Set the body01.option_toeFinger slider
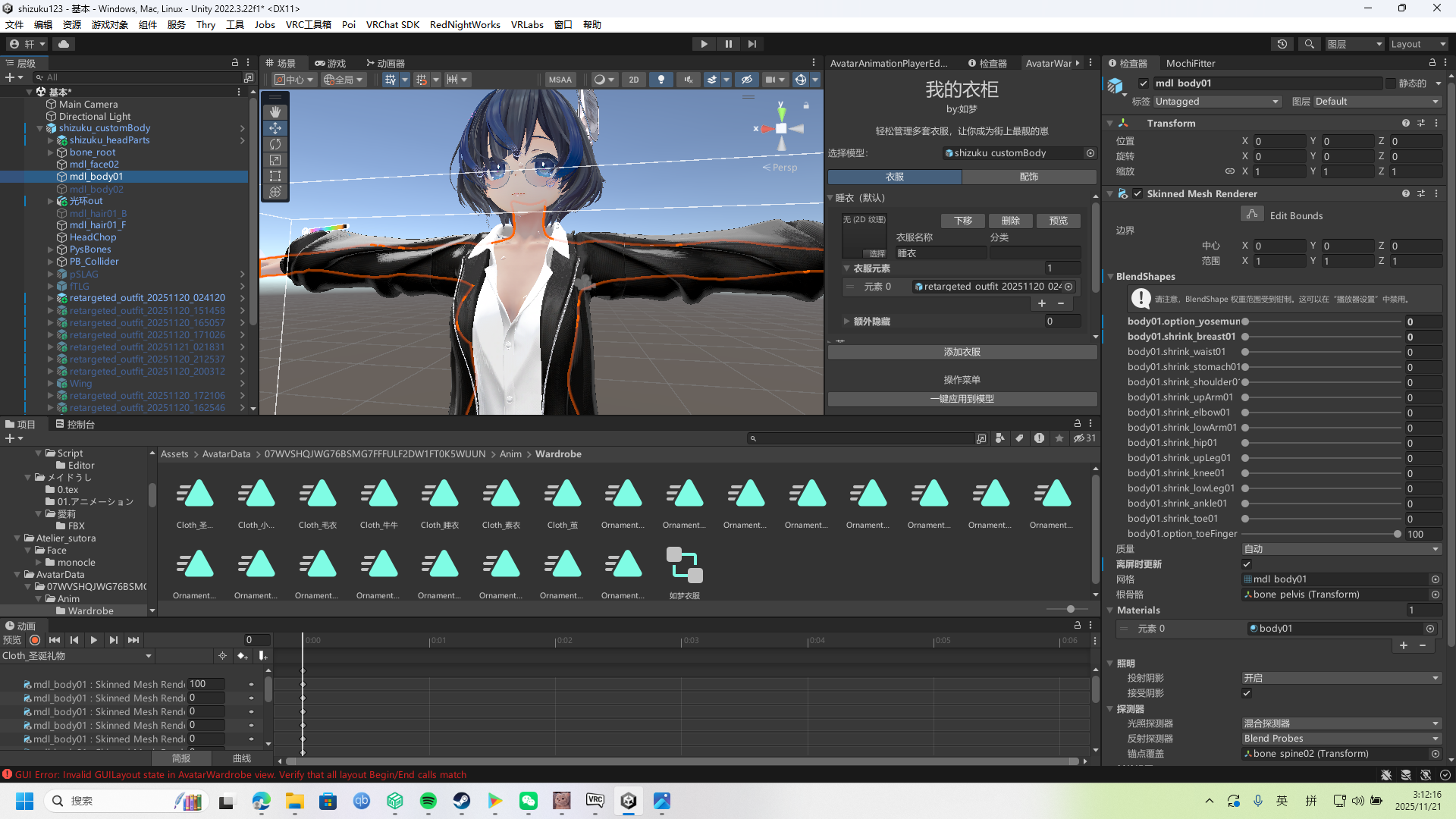 [1398, 534]
